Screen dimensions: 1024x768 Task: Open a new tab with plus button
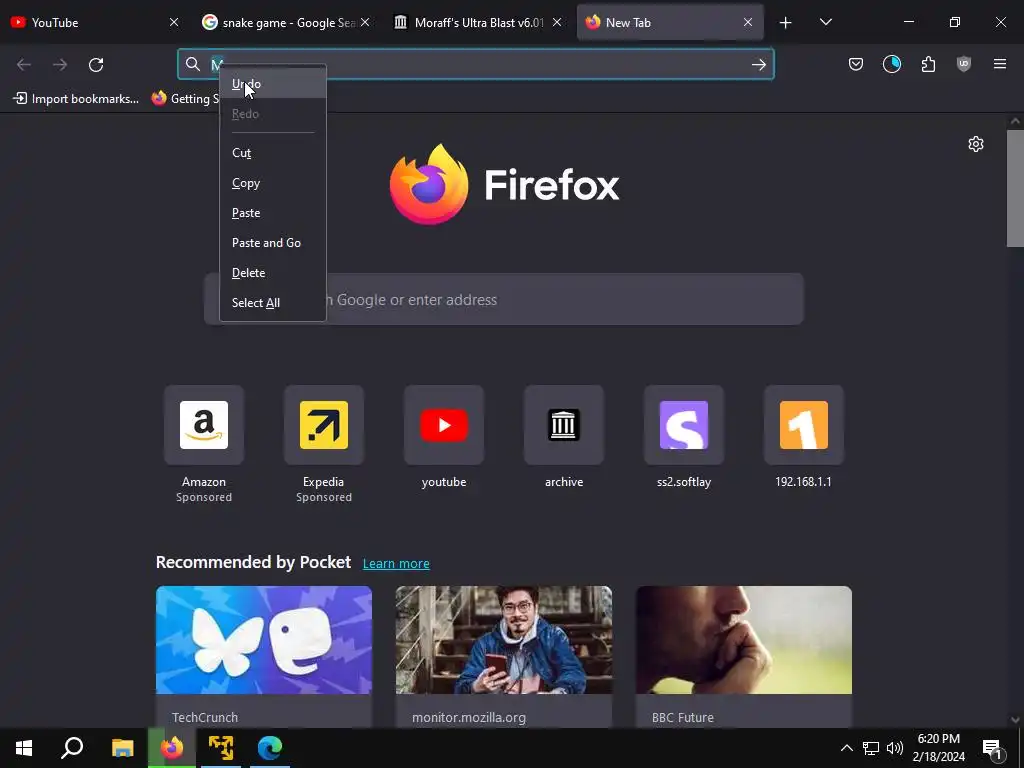tap(786, 23)
